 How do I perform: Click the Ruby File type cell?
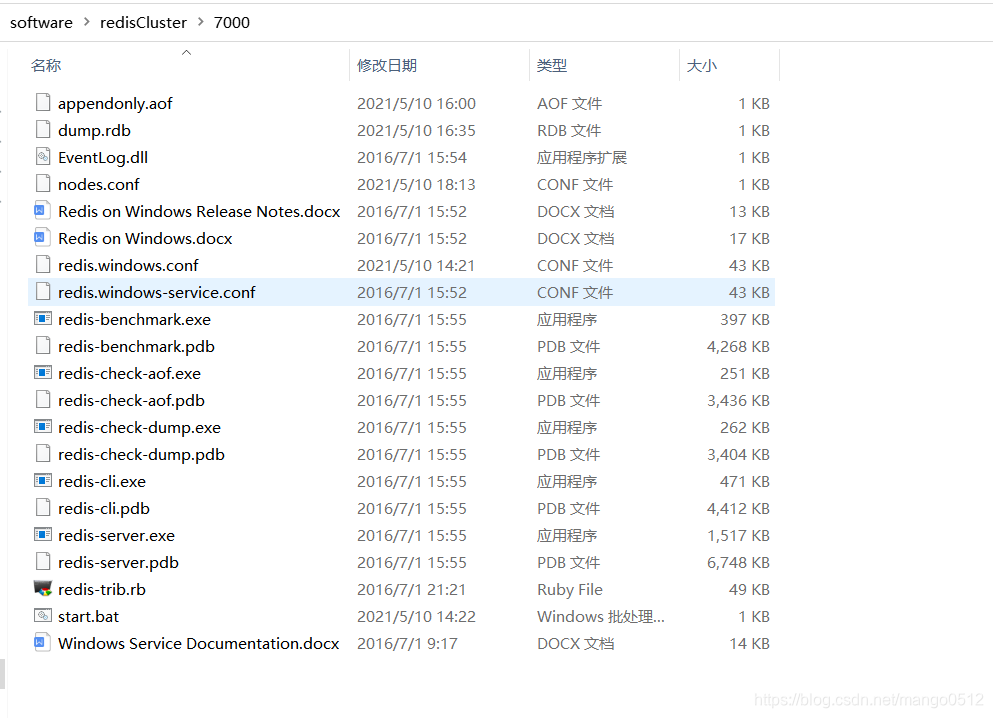[570, 589]
